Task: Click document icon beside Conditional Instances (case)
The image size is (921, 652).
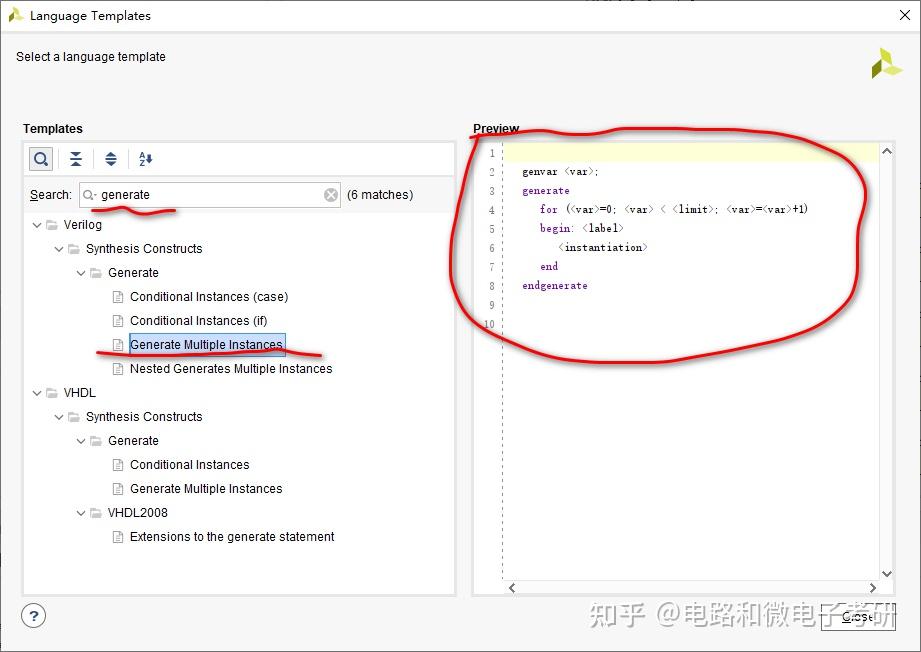Action: (x=117, y=296)
